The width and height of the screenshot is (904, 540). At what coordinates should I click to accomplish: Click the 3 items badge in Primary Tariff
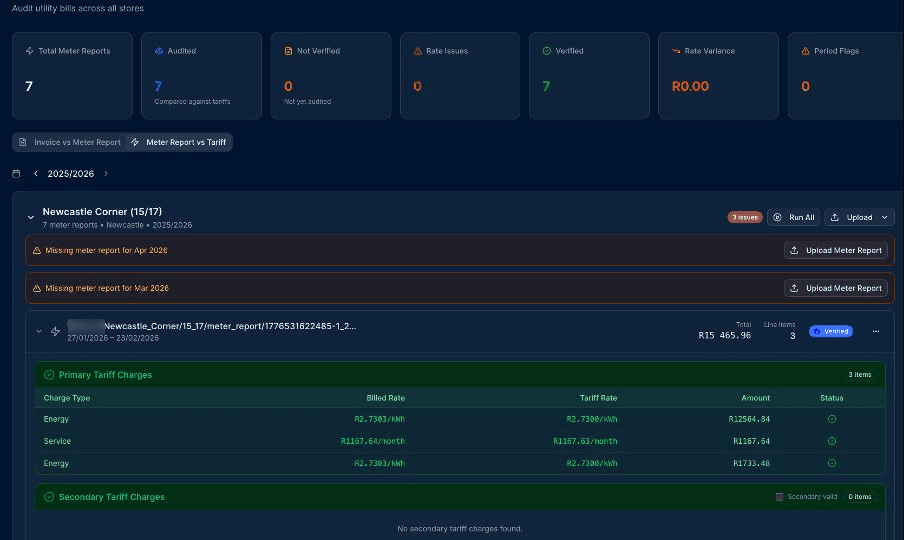click(x=860, y=375)
